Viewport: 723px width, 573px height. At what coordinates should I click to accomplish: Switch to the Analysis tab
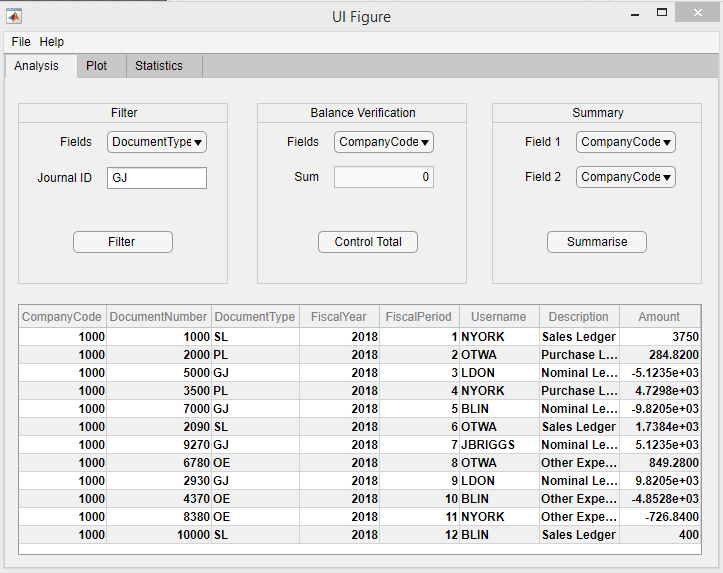click(41, 66)
